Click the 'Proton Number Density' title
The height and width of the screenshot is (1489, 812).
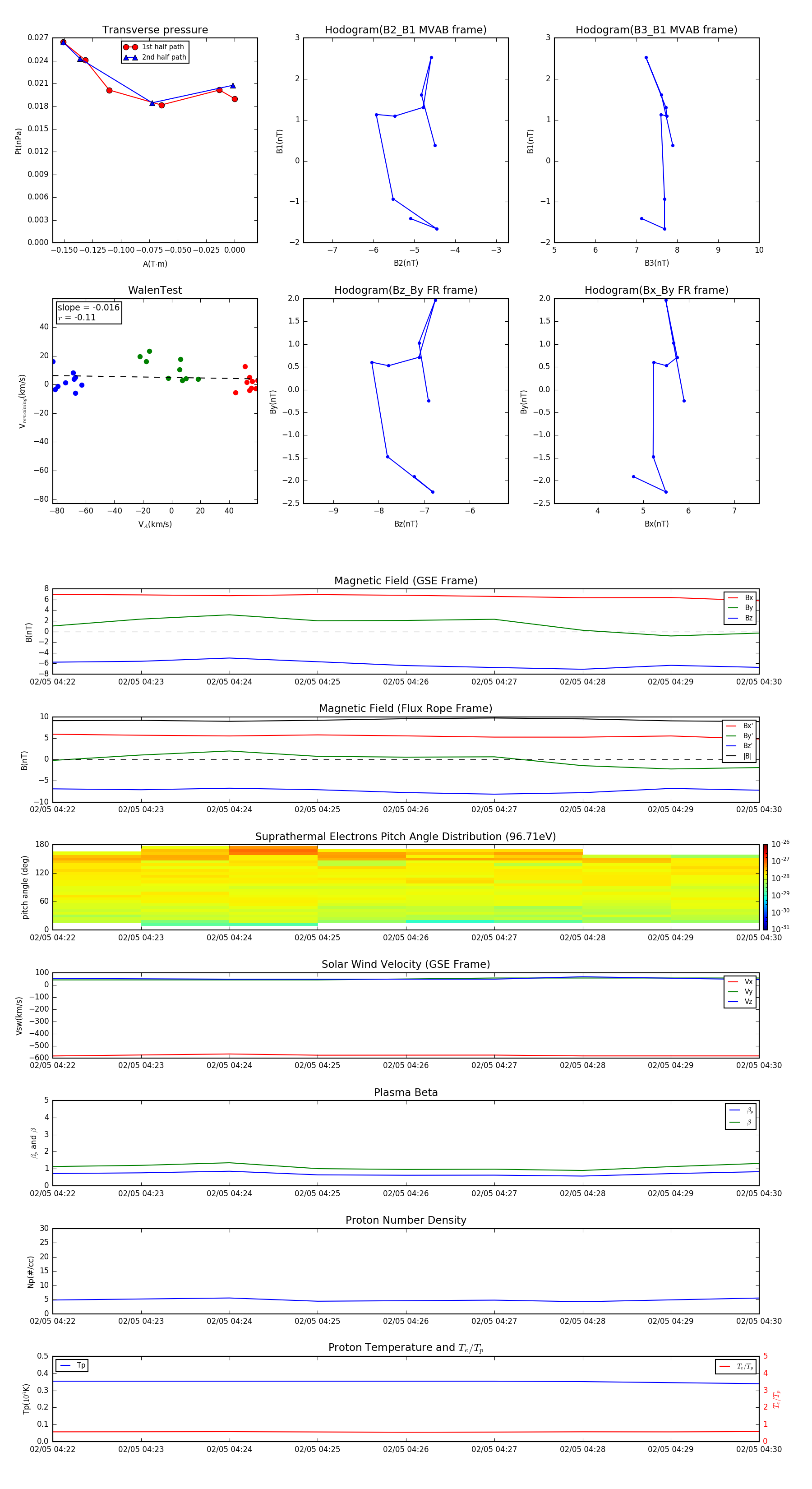406,1220
